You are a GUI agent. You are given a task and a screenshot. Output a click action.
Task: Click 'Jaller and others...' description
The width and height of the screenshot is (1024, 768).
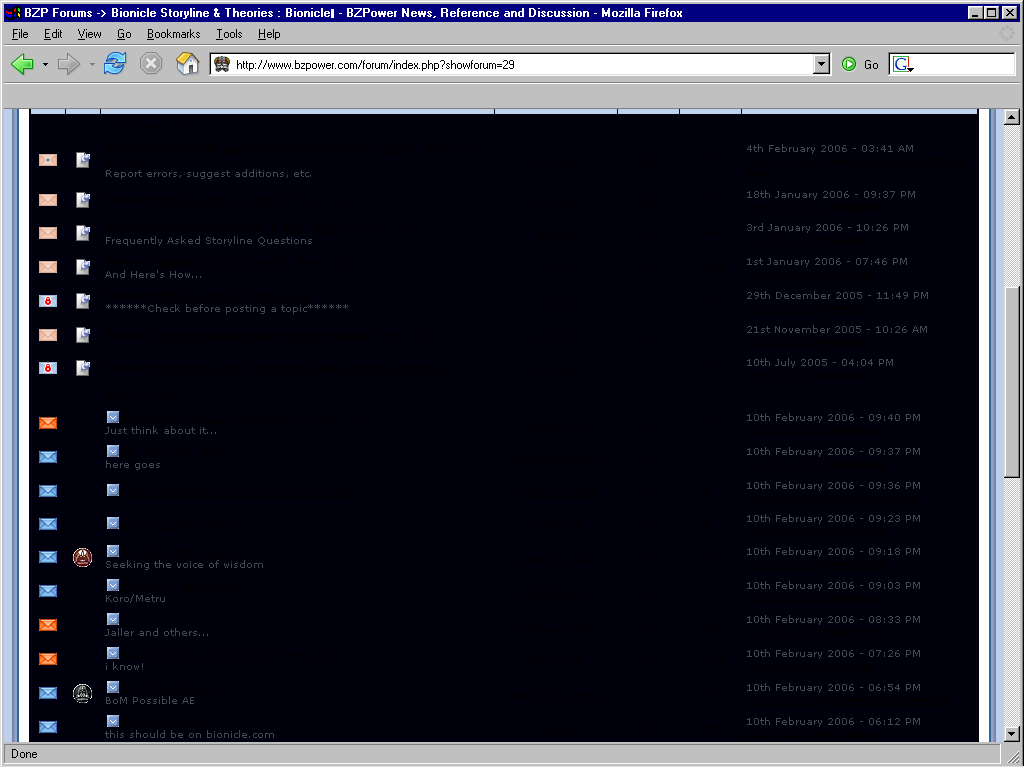157,632
